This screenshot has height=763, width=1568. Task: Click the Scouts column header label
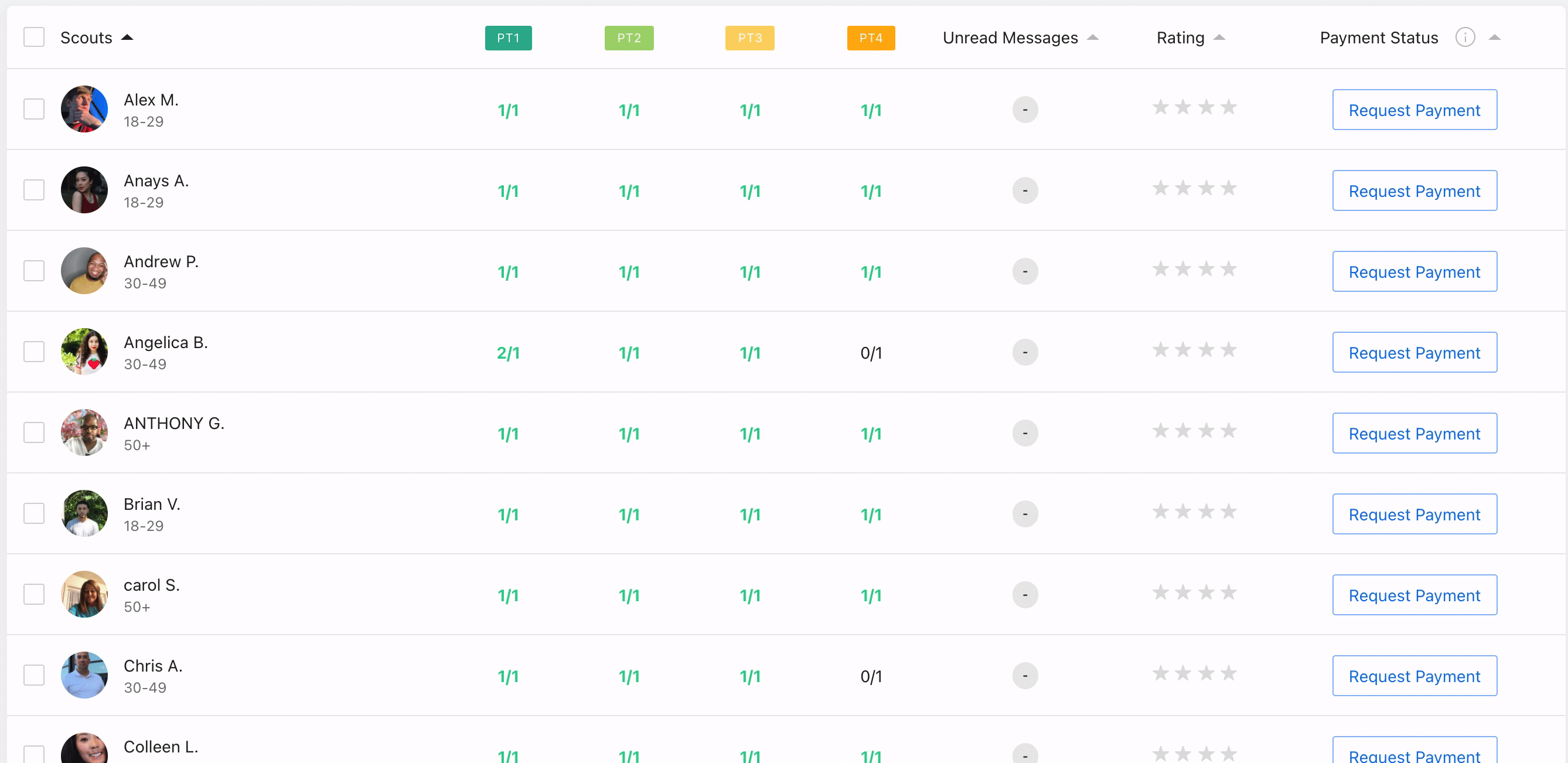point(87,38)
